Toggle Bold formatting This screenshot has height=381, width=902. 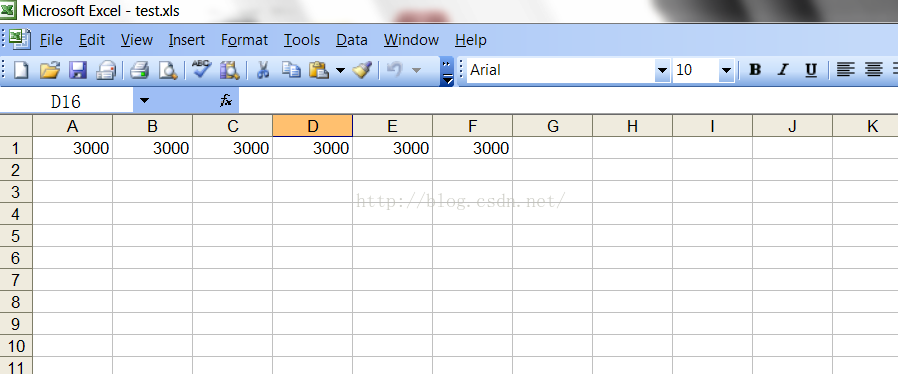click(755, 70)
